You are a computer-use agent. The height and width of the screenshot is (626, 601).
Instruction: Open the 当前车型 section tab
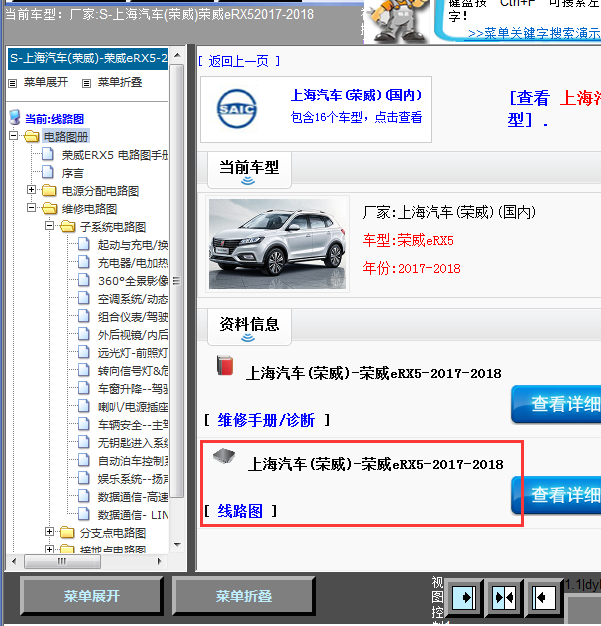(x=249, y=170)
